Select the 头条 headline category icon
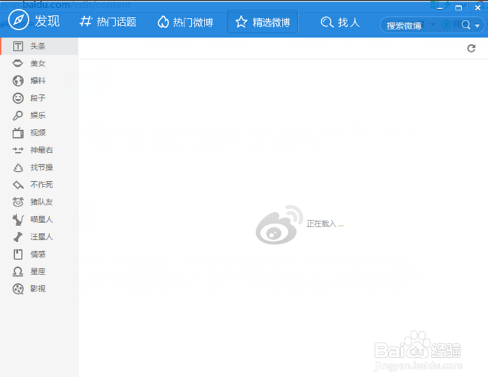Image resolution: width=488 pixels, height=377 pixels. pyautogui.click(x=18, y=46)
